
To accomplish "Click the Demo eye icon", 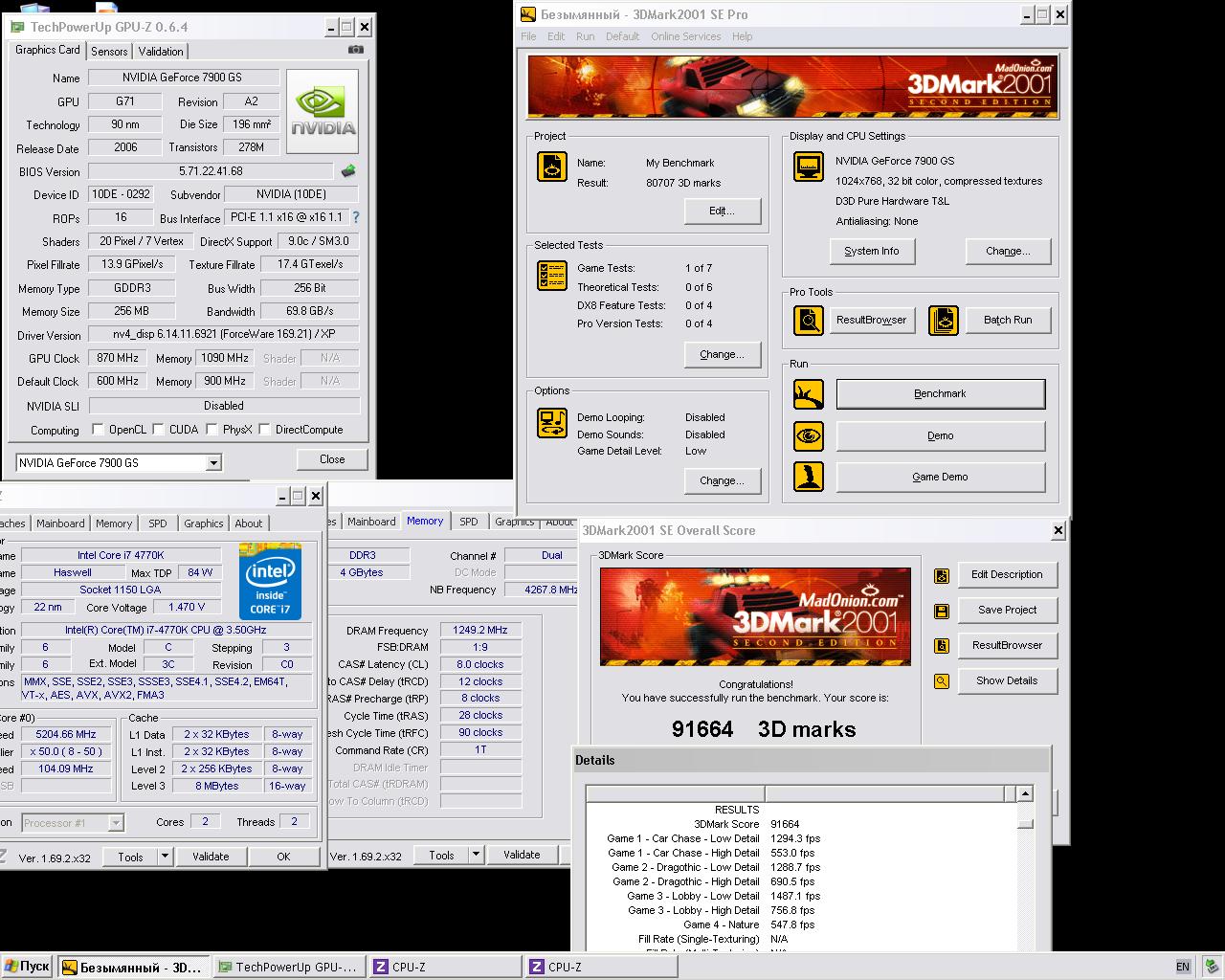I will (809, 435).
